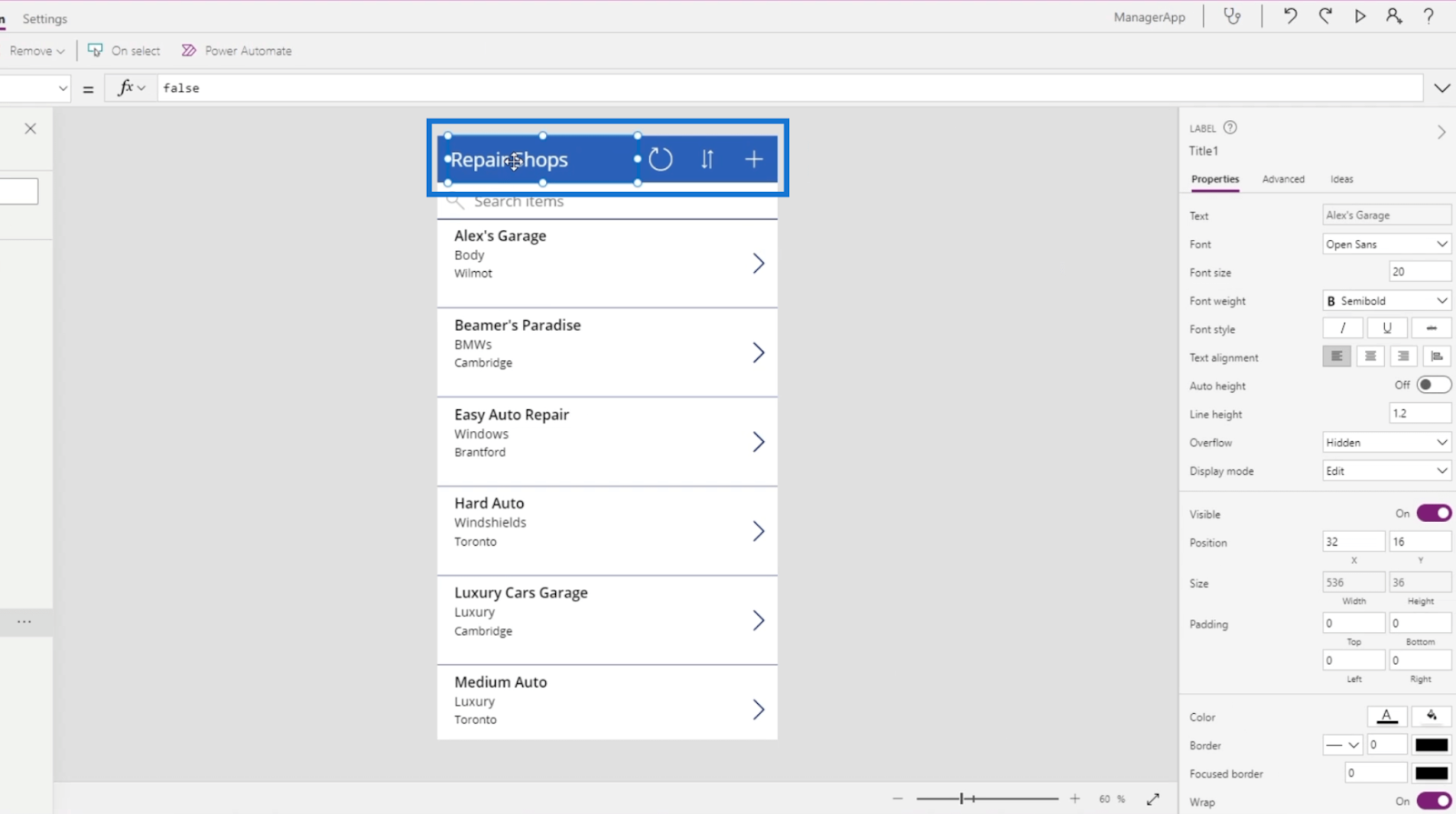Zoom out with the minus icon
The height and width of the screenshot is (814, 1456).
[897, 799]
